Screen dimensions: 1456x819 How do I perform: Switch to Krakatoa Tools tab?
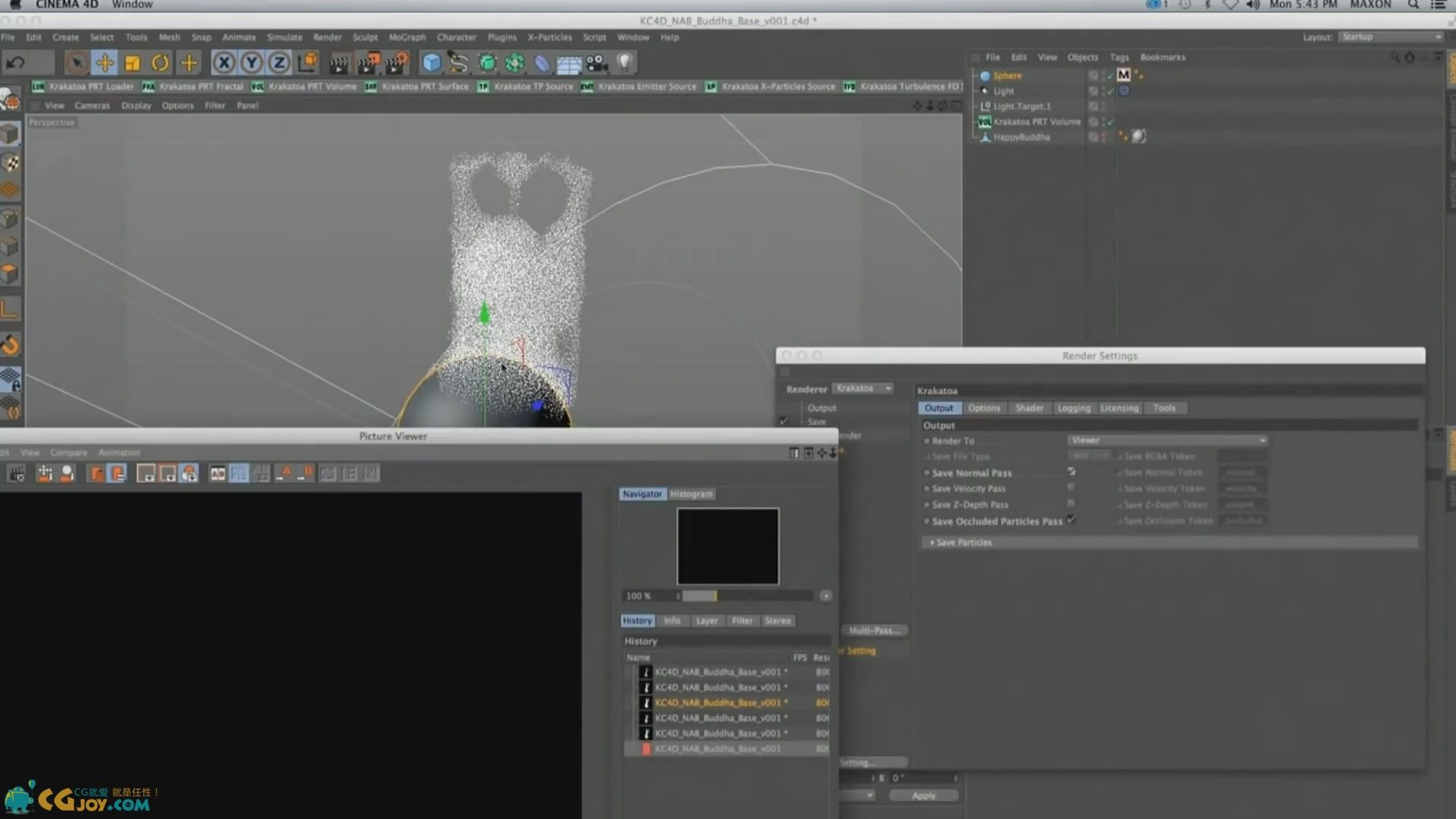pos(1164,409)
